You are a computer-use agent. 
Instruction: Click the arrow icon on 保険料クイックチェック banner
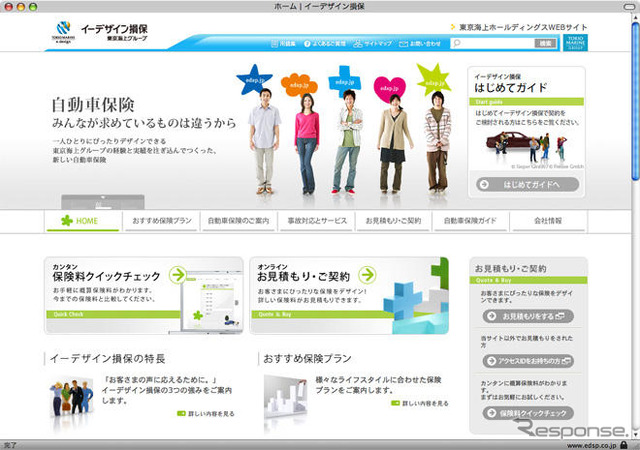(x=178, y=275)
